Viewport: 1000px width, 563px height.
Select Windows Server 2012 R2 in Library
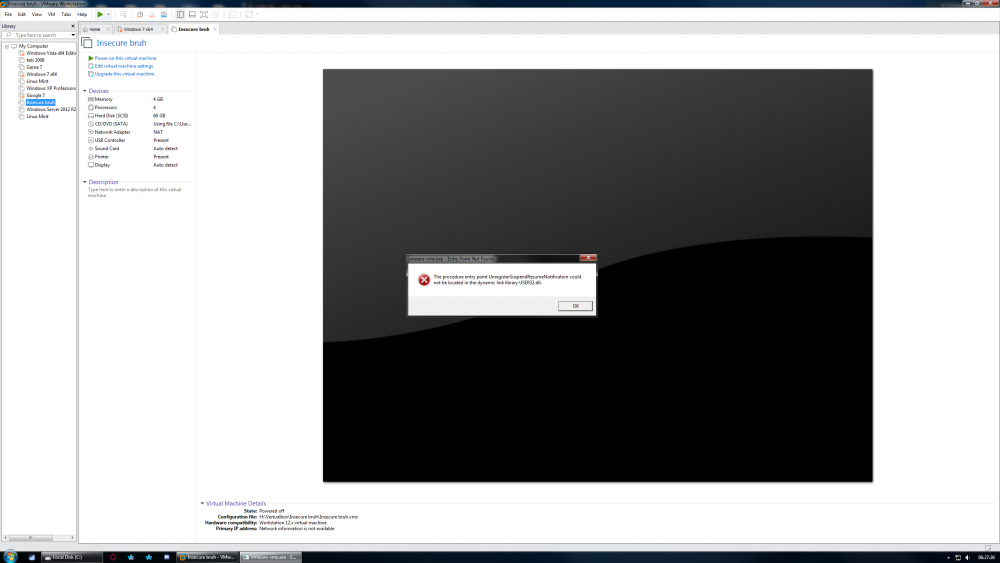[x=50, y=109]
